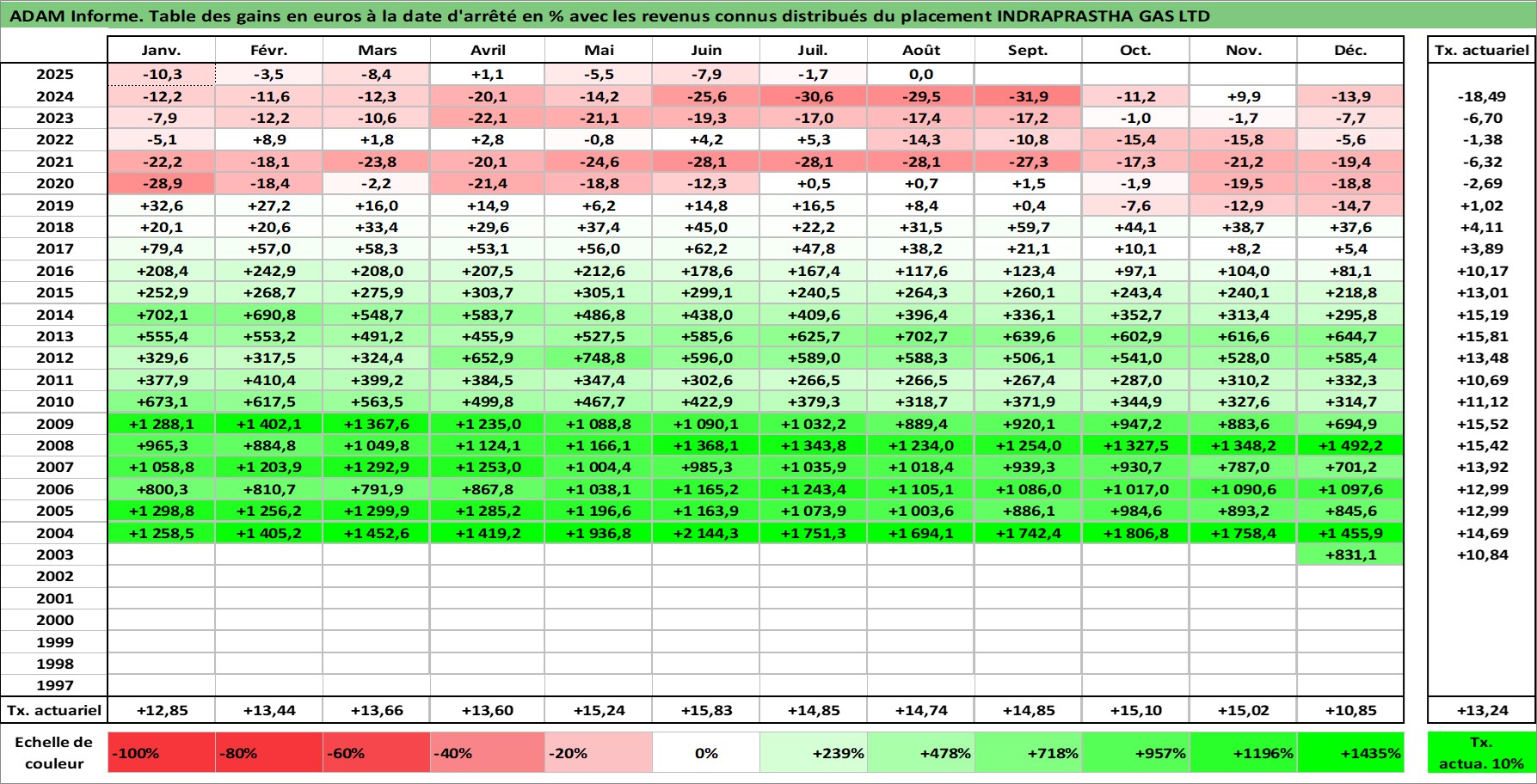This screenshot has height=784, width=1537.
Task: Click the +8,9 cell in Févr. 2022
Action: click(269, 140)
